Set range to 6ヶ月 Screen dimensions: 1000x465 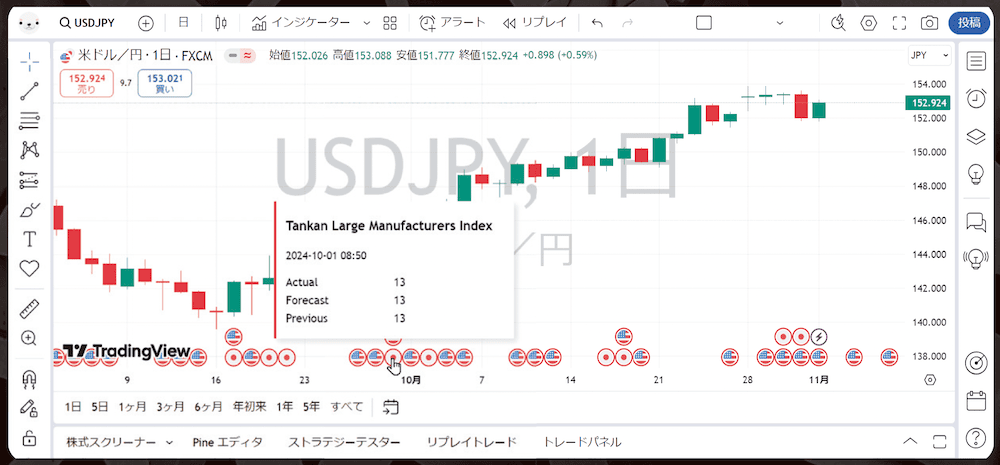click(x=209, y=406)
